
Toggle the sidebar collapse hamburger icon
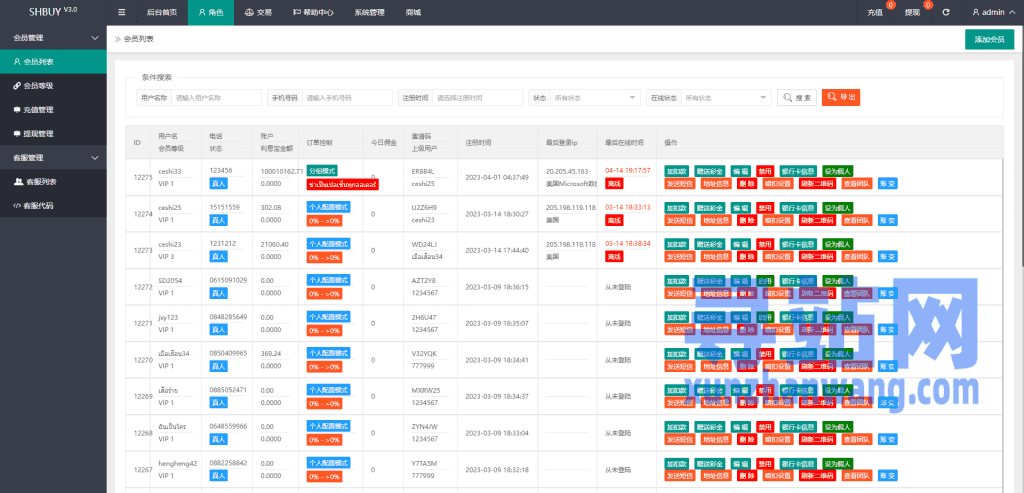tap(121, 12)
